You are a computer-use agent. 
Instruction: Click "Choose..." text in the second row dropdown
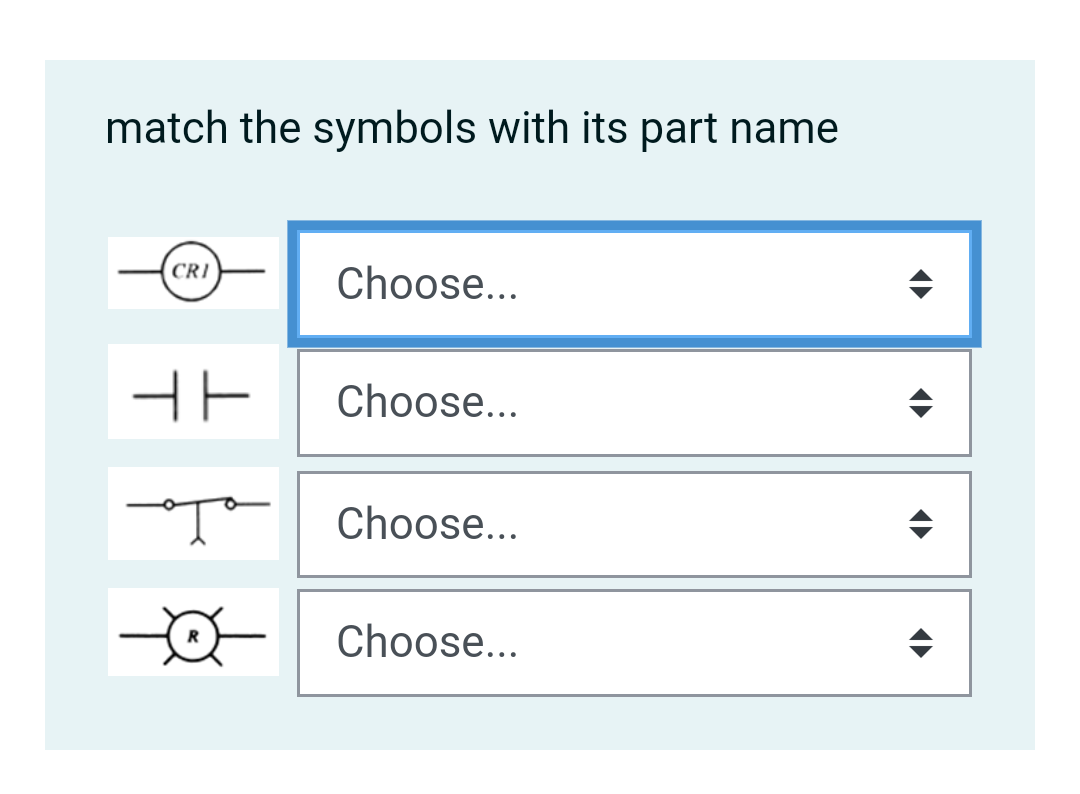coord(427,403)
